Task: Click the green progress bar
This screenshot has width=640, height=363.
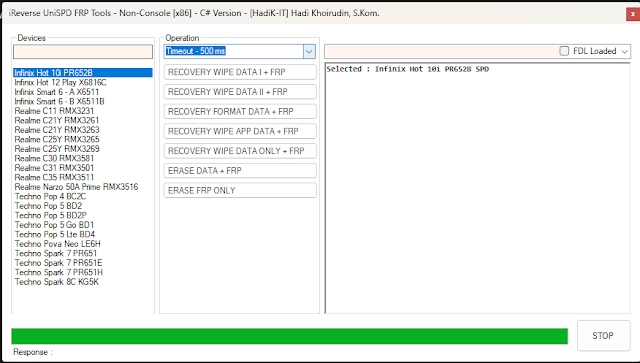Action: click(x=289, y=336)
